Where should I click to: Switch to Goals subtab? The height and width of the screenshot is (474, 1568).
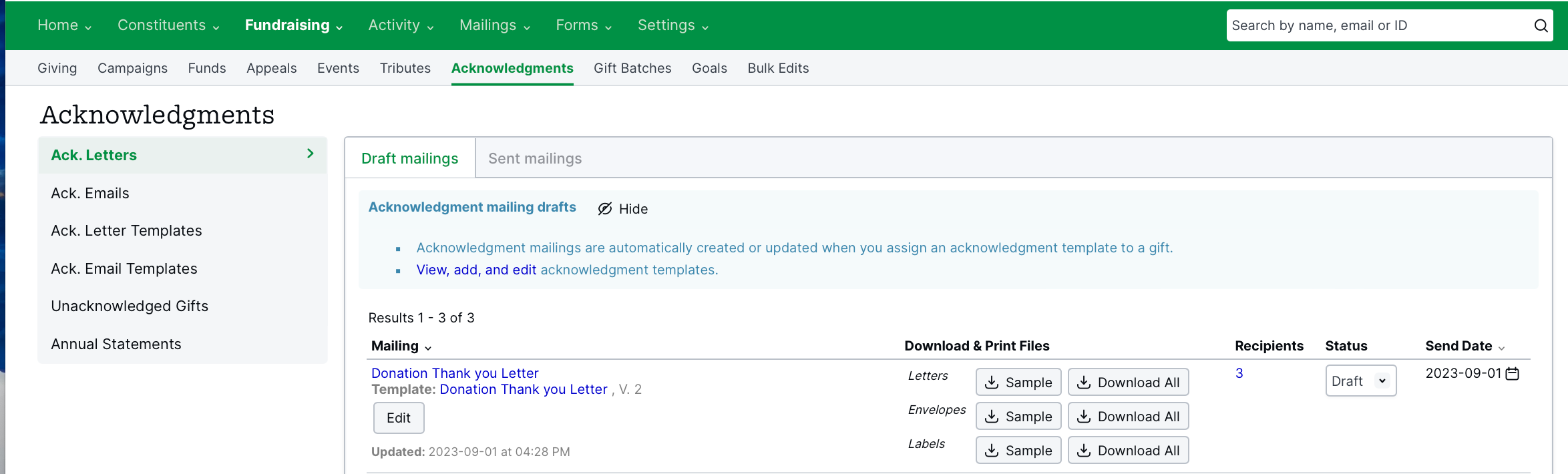(709, 68)
